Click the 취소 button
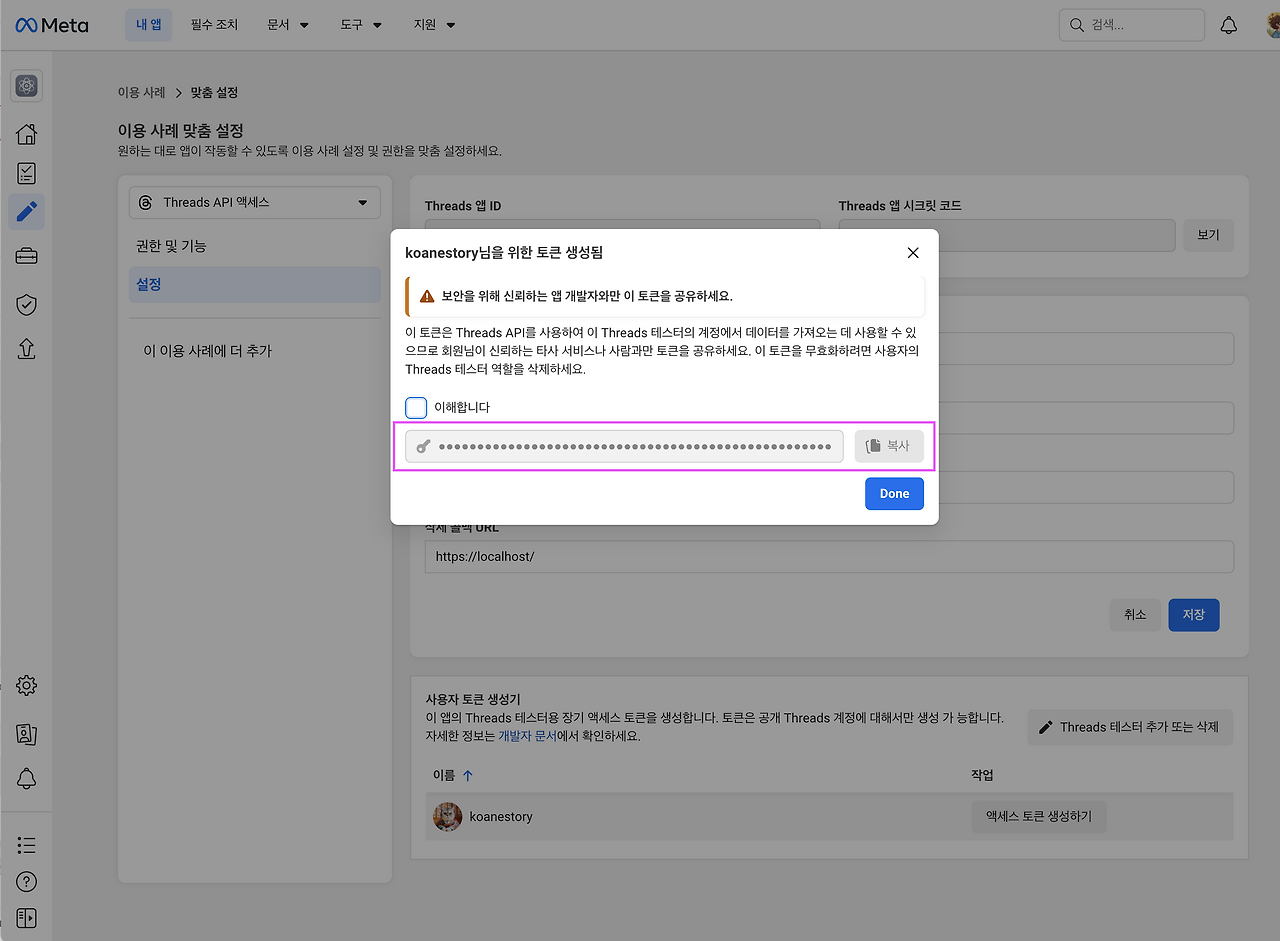Screen dimensions: 1280x941 click(x=1135, y=615)
